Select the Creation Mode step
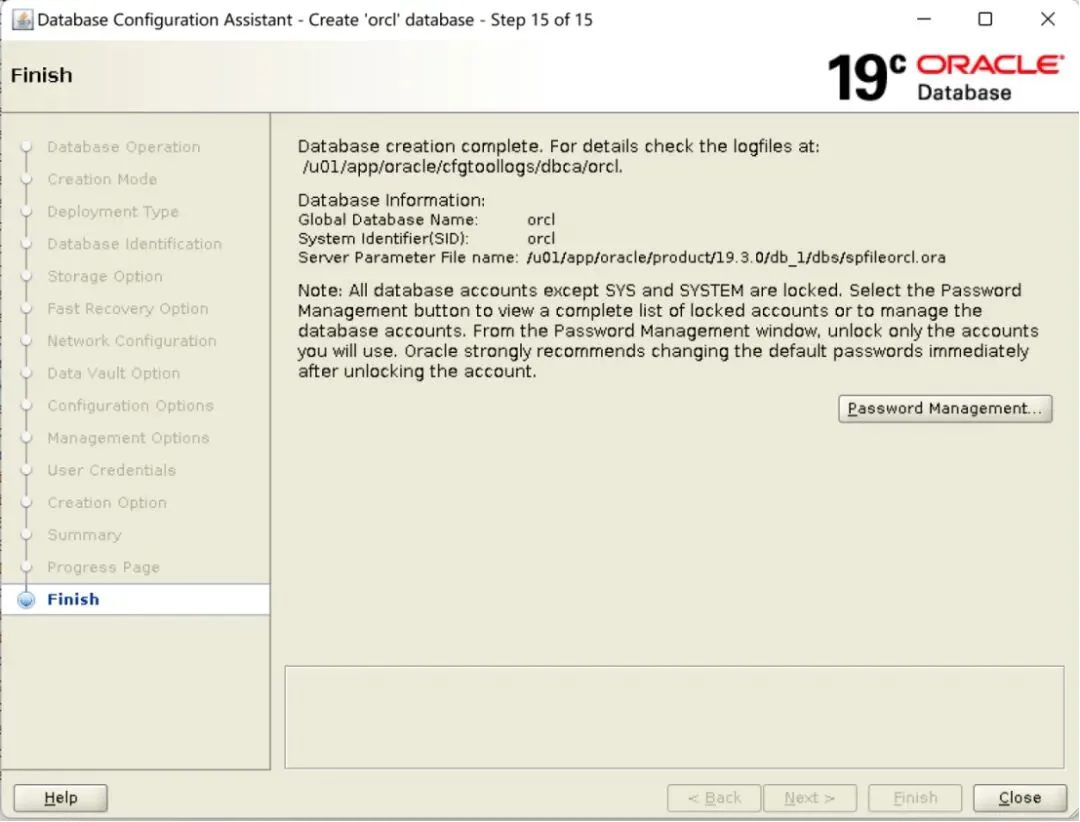 pos(102,179)
